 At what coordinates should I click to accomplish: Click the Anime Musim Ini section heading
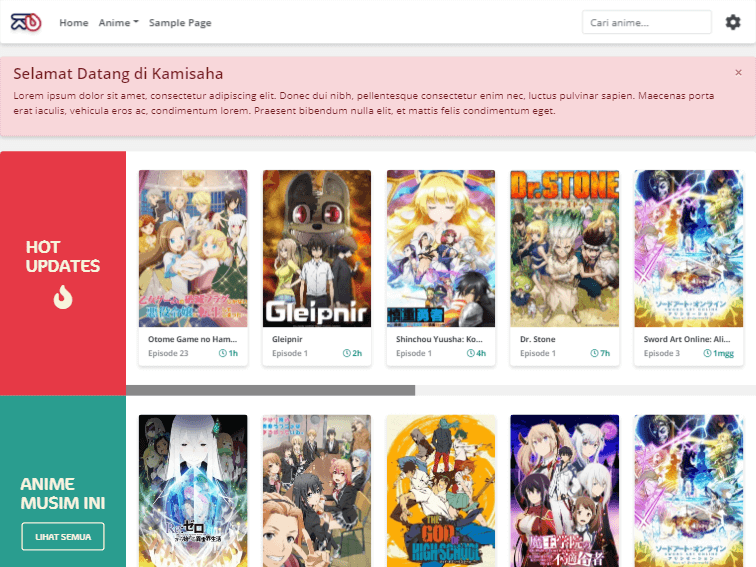pyautogui.click(x=63, y=494)
